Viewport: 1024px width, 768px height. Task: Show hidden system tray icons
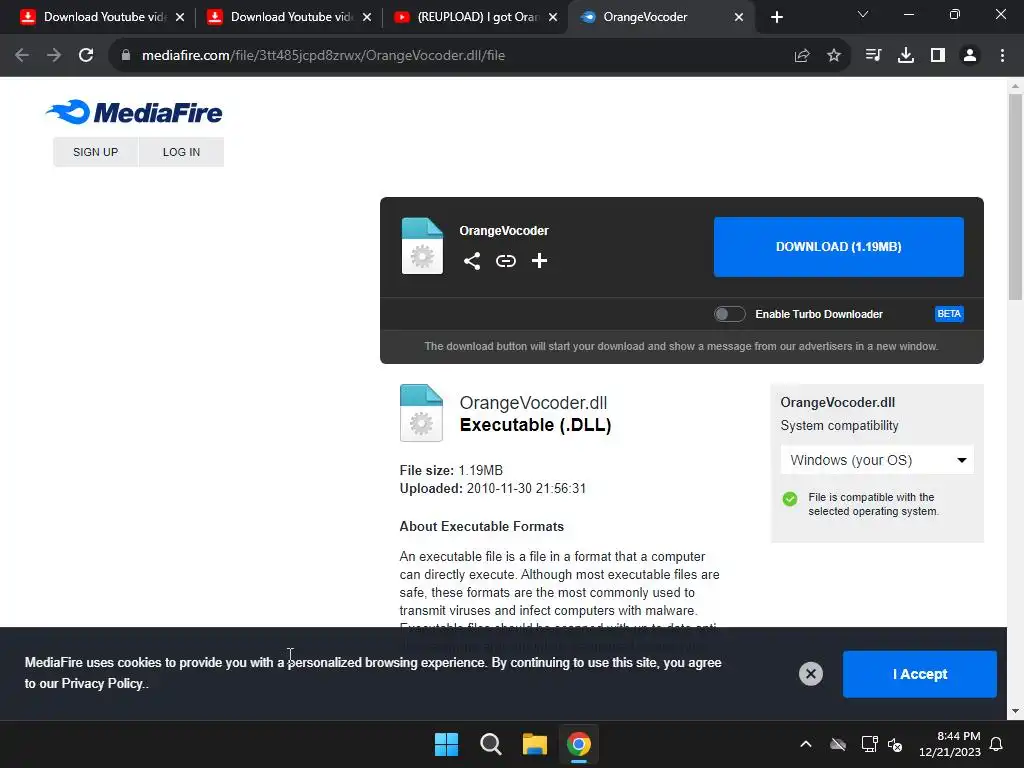[806, 744]
